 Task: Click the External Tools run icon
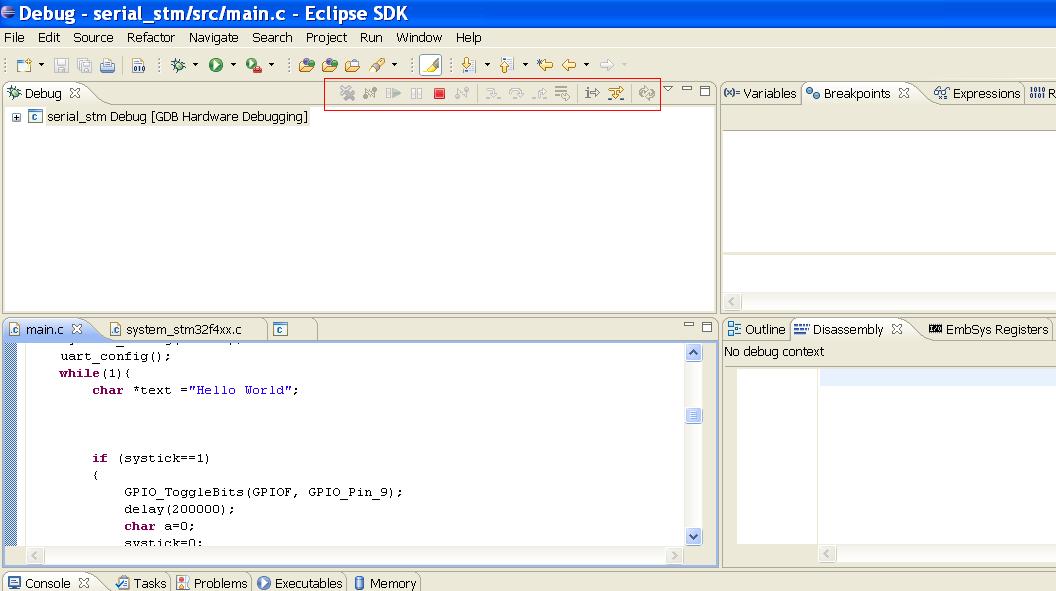(253, 65)
